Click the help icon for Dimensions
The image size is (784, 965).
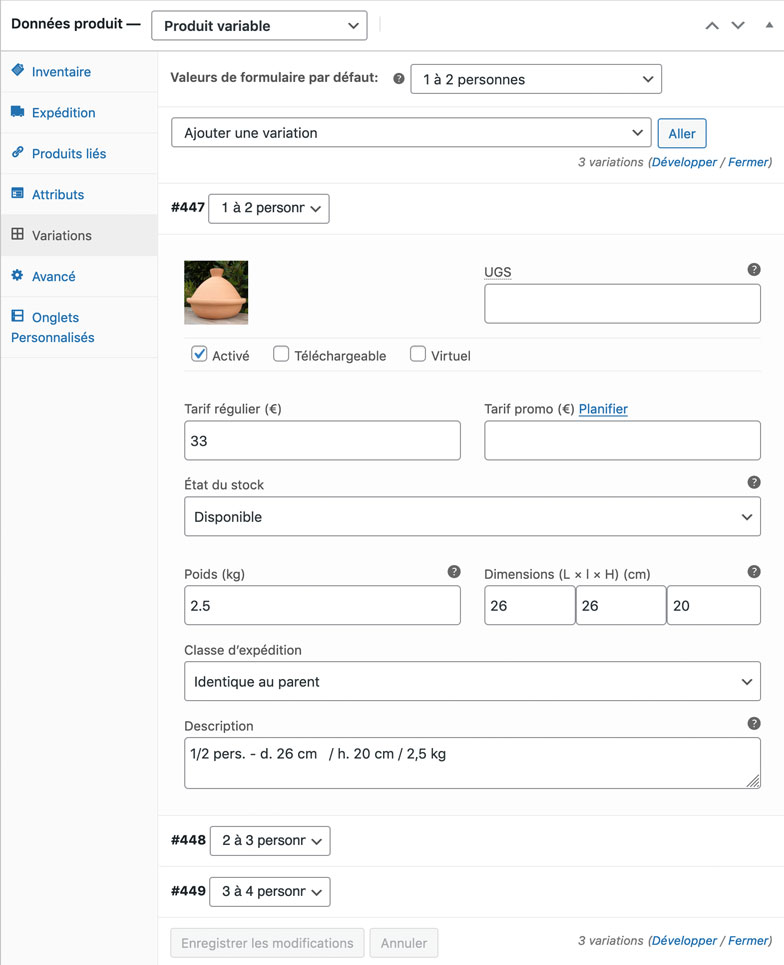click(x=754, y=572)
